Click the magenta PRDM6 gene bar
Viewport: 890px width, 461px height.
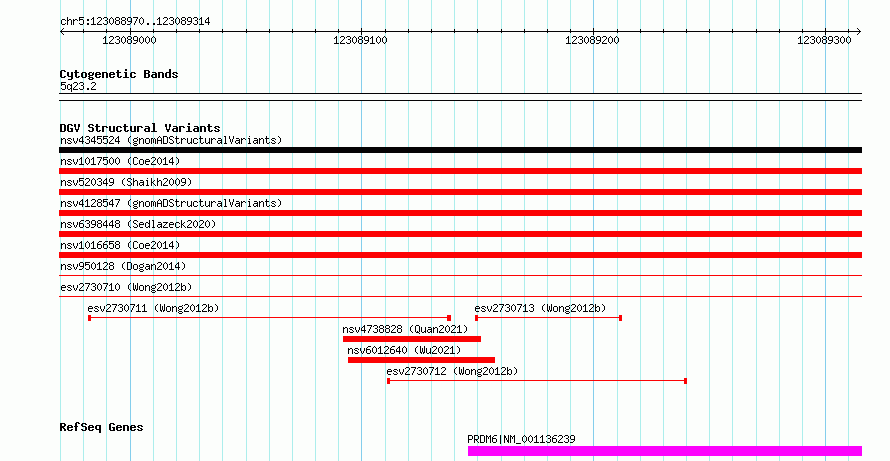(x=665, y=451)
